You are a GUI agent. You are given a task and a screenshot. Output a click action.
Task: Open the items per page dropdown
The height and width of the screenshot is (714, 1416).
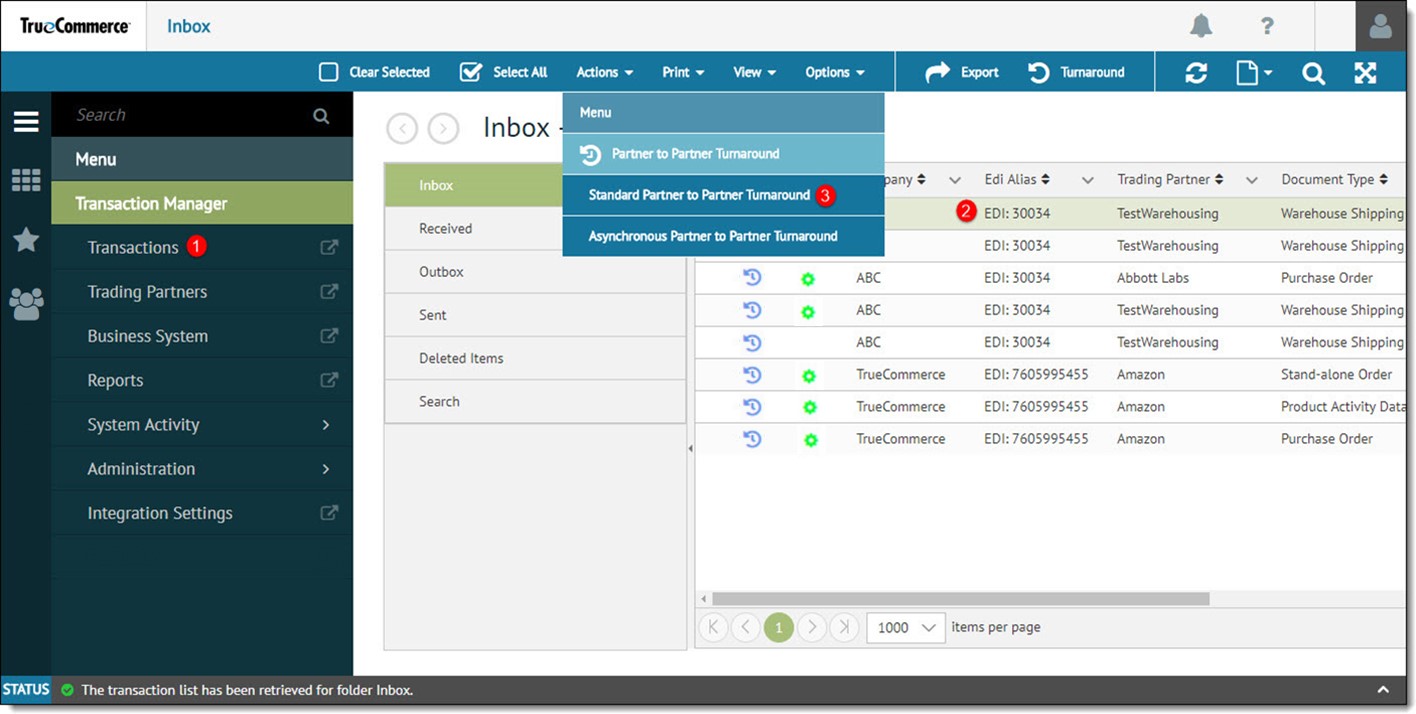pos(905,627)
